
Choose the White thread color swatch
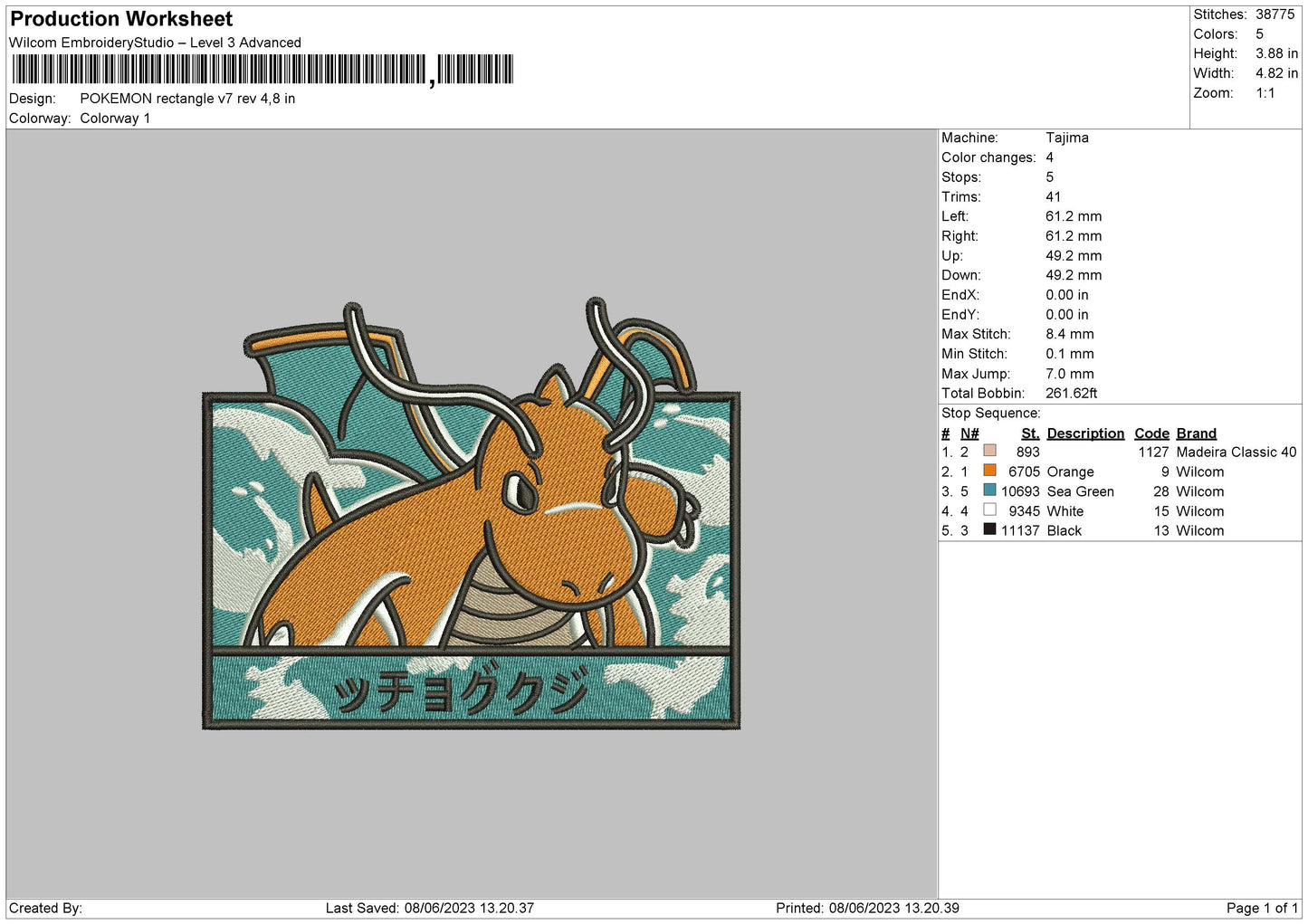click(989, 510)
